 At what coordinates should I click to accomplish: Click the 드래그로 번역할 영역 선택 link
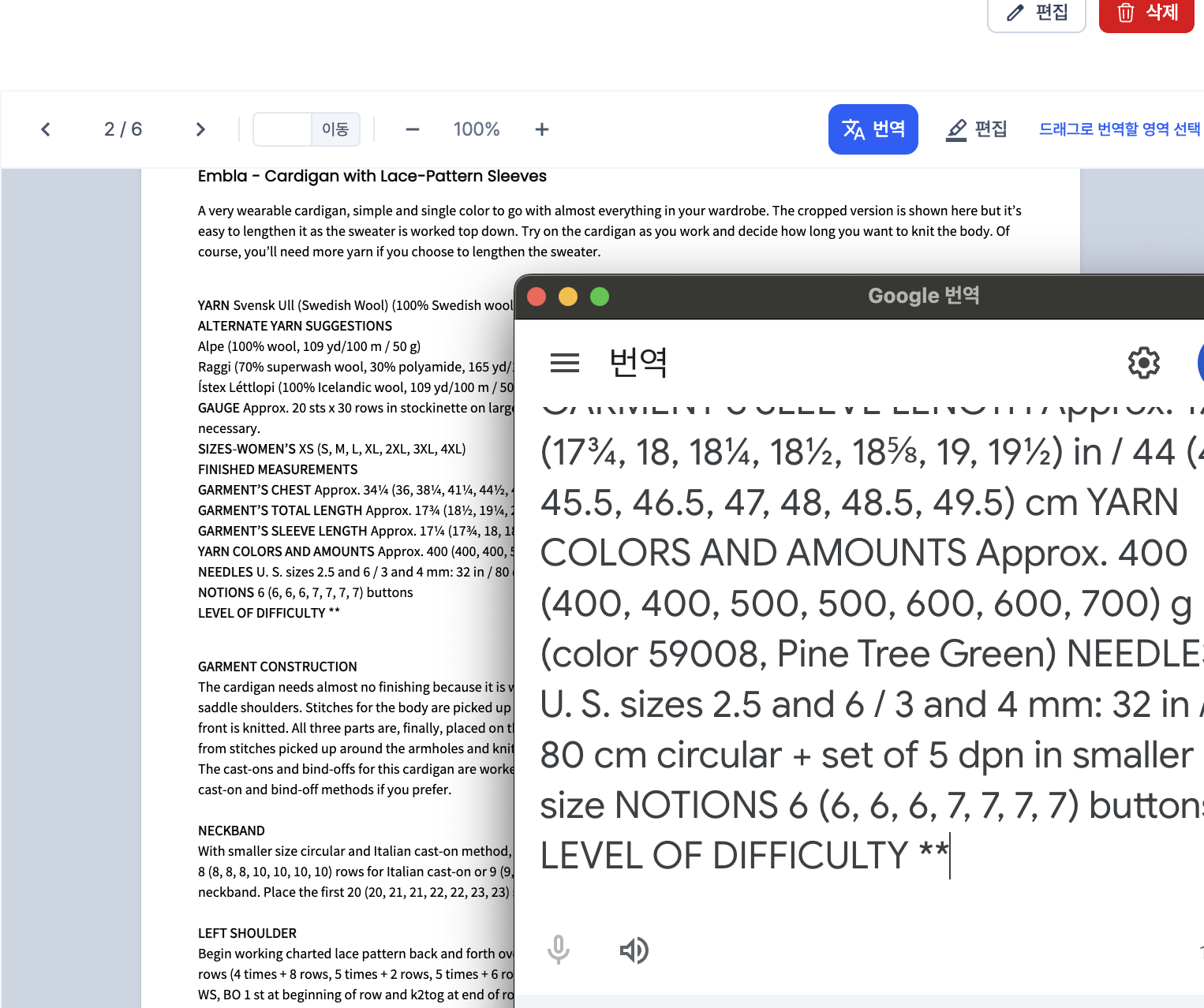1119,129
